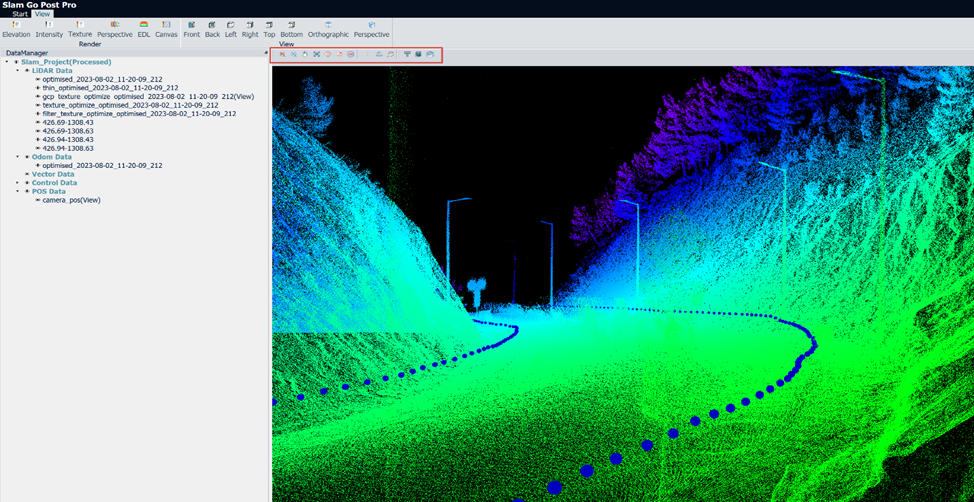Select the Slam_Project(Processed) label

pos(66,62)
